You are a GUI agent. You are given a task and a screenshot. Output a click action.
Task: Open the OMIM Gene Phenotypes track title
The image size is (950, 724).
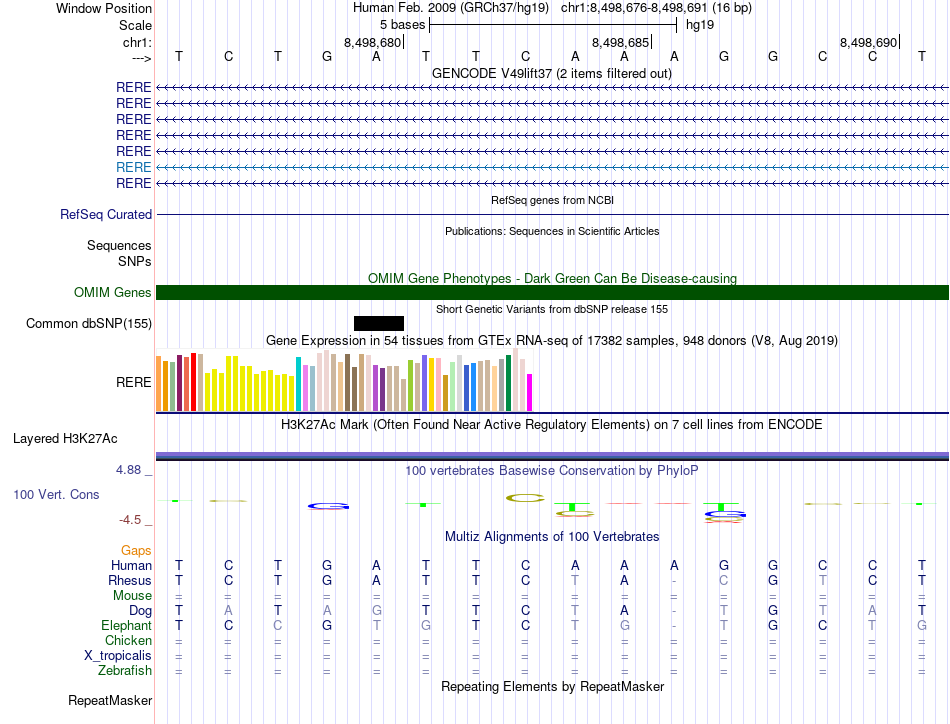[552, 278]
